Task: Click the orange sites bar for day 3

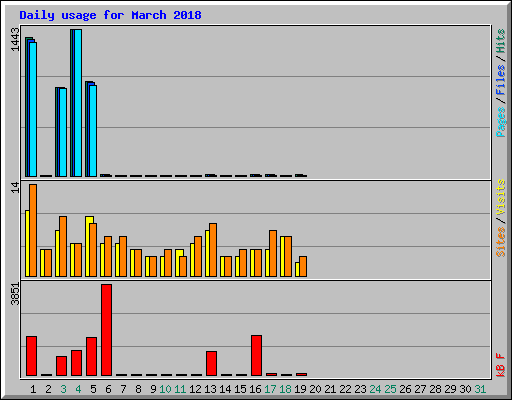Action: pos(63,246)
